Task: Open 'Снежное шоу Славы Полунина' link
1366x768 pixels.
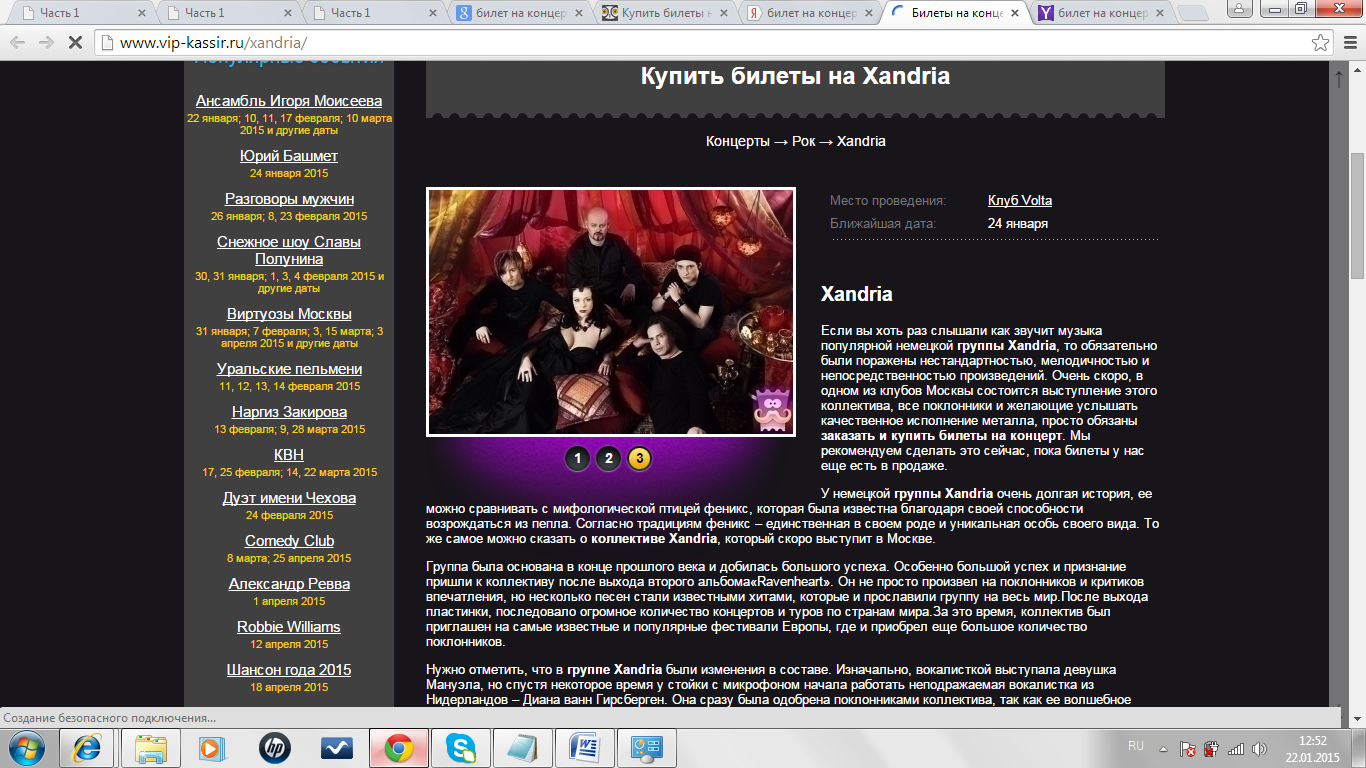Action: (x=289, y=250)
